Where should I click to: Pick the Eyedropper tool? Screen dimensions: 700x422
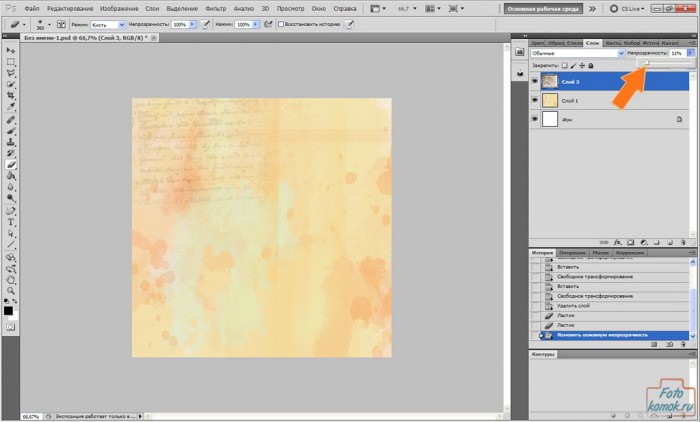(10, 107)
